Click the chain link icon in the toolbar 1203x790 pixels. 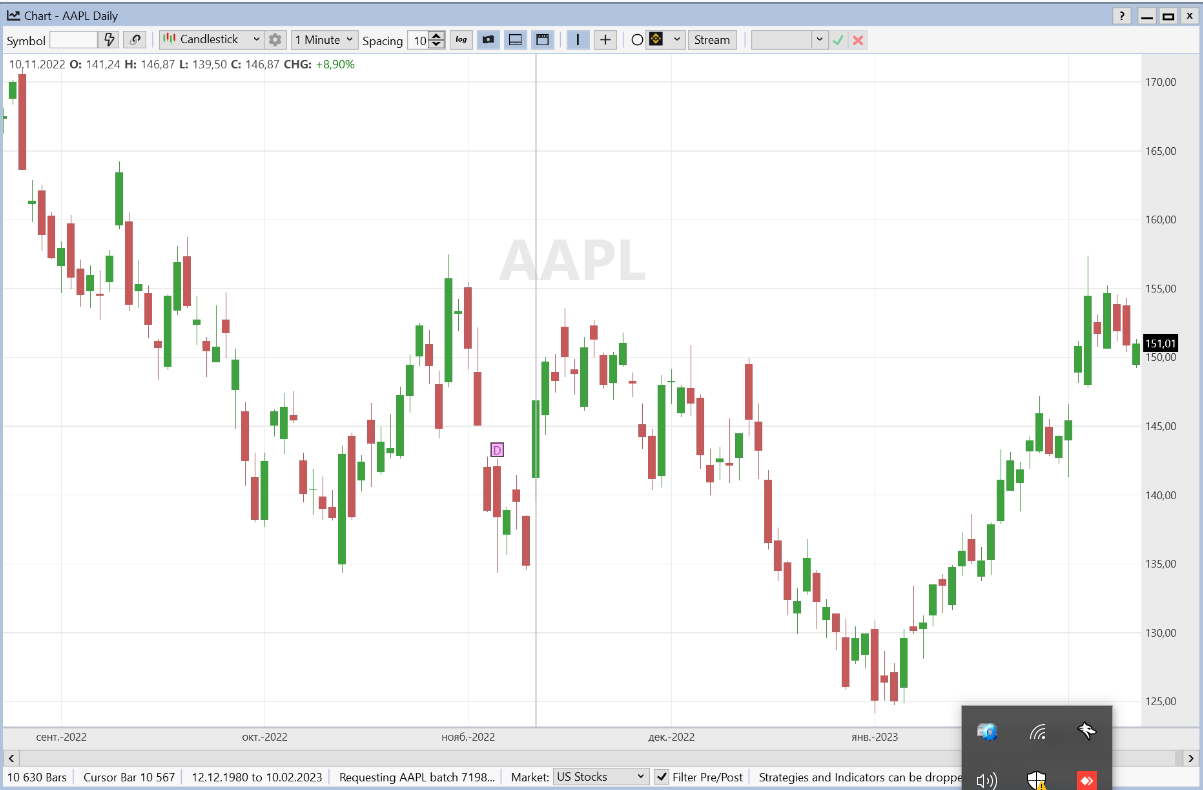pos(135,40)
